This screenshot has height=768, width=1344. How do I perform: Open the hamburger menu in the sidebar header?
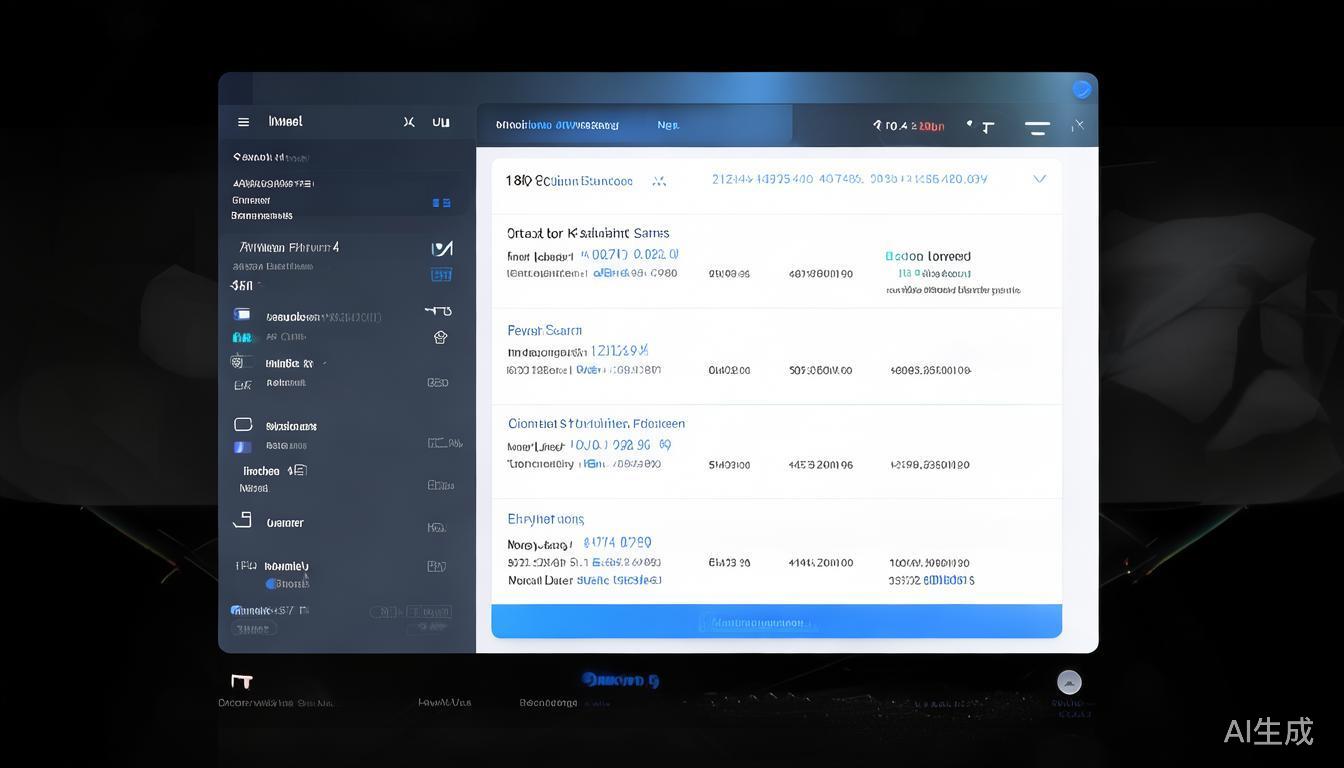point(243,122)
